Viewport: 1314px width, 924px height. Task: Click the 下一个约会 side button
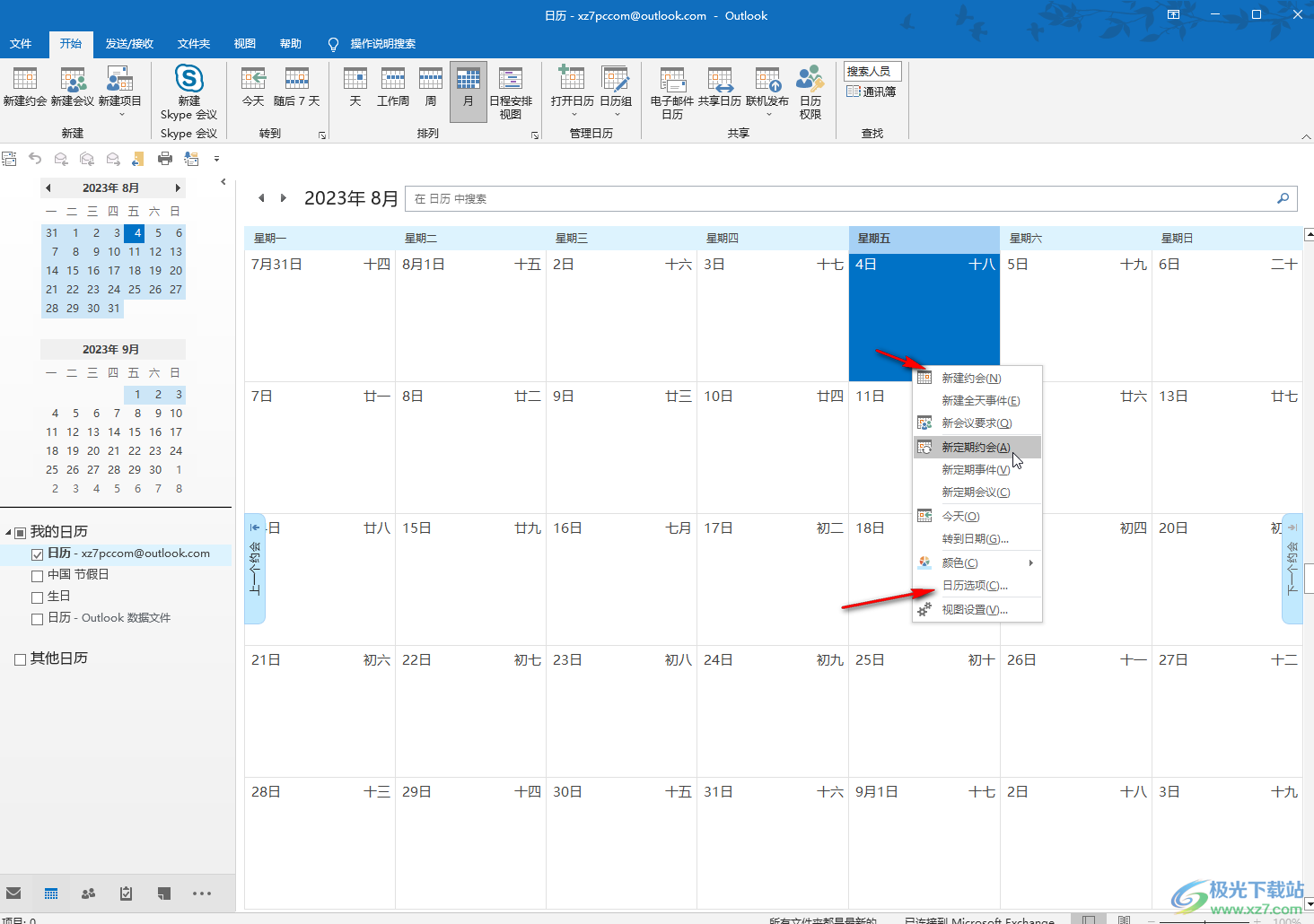tap(1292, 569)
